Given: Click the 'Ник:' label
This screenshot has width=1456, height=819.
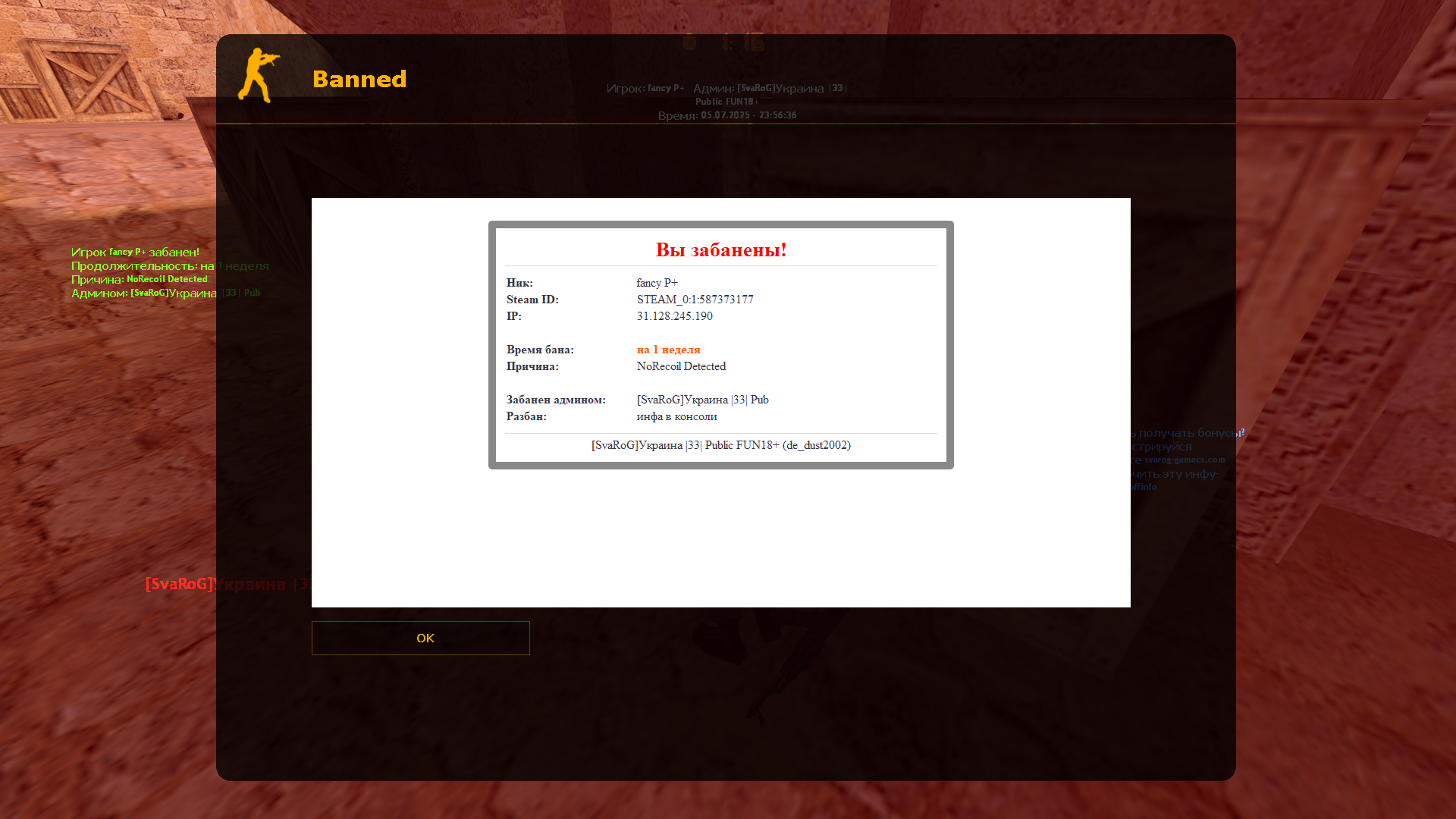Looking at the screenshot, I should tap(519, 283).
